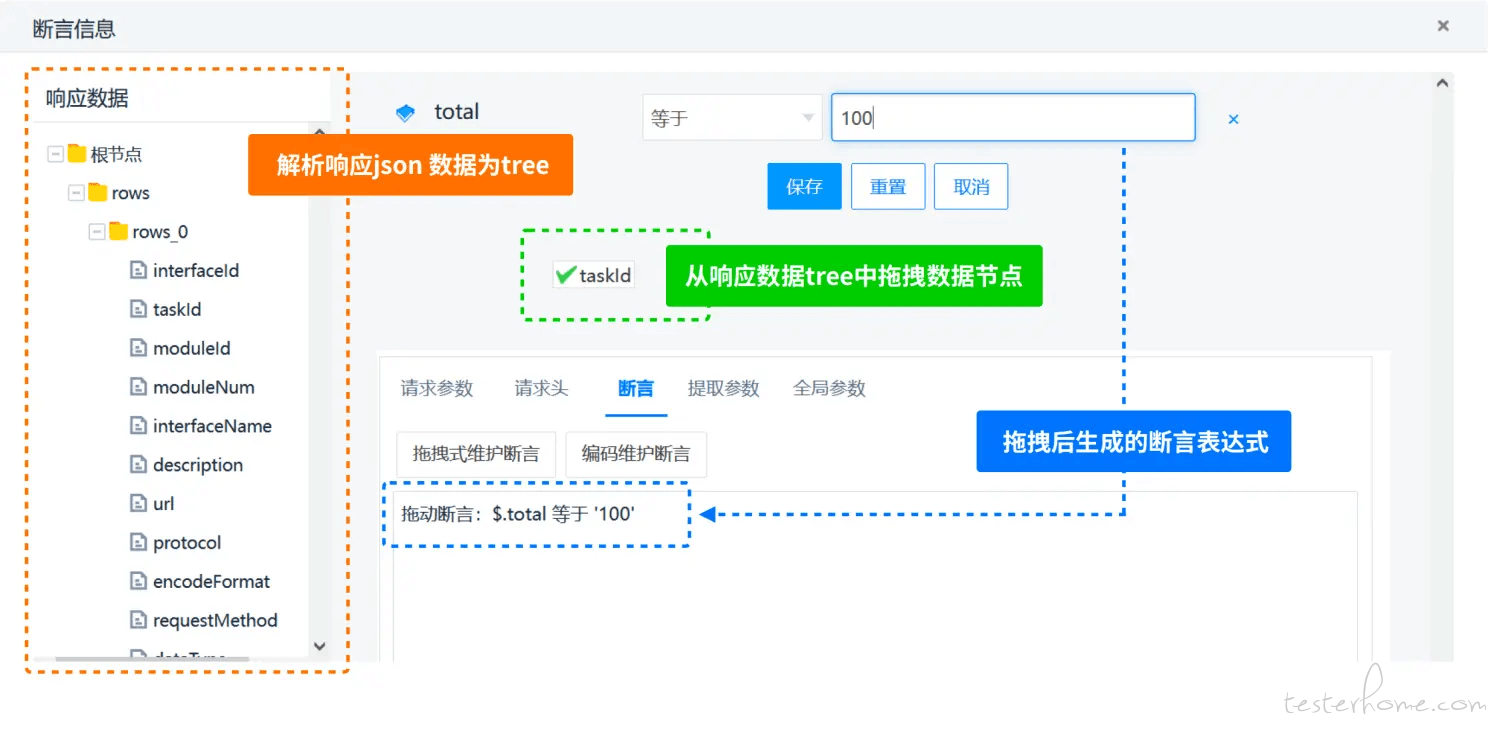Click the rows tree label

click(131, 193)
